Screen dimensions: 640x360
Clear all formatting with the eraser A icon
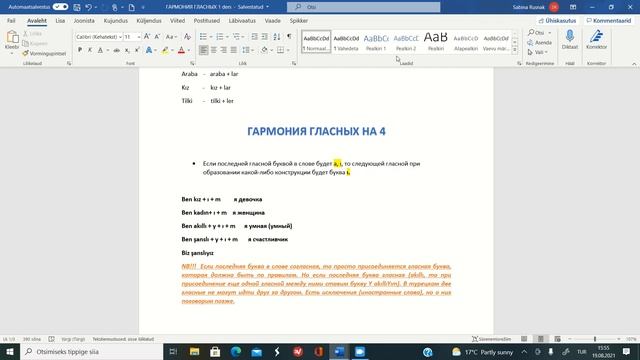click(187, 37)
